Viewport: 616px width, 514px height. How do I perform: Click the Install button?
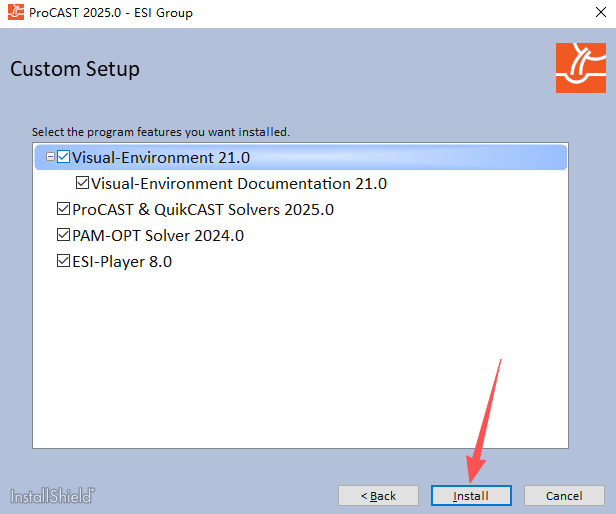tap(471, 496)
